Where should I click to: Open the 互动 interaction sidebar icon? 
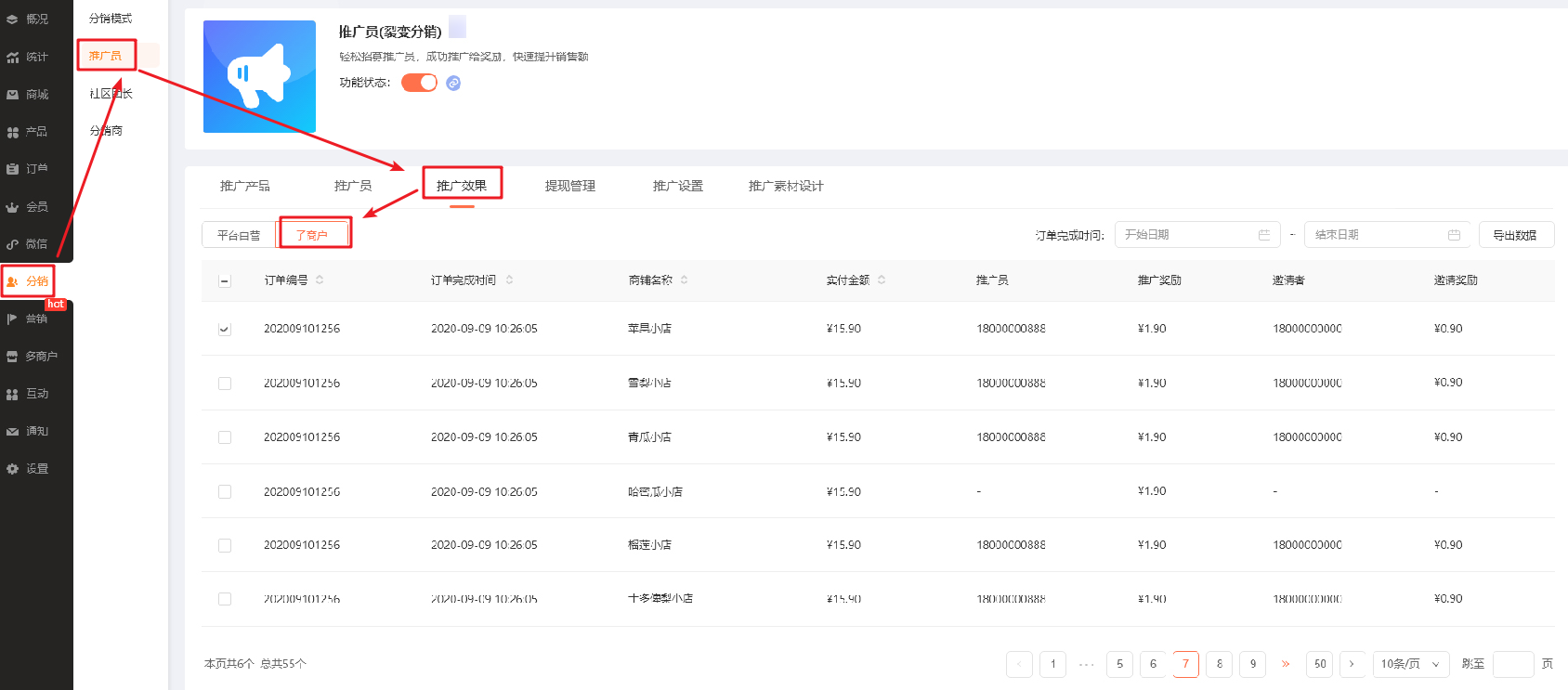12,394
